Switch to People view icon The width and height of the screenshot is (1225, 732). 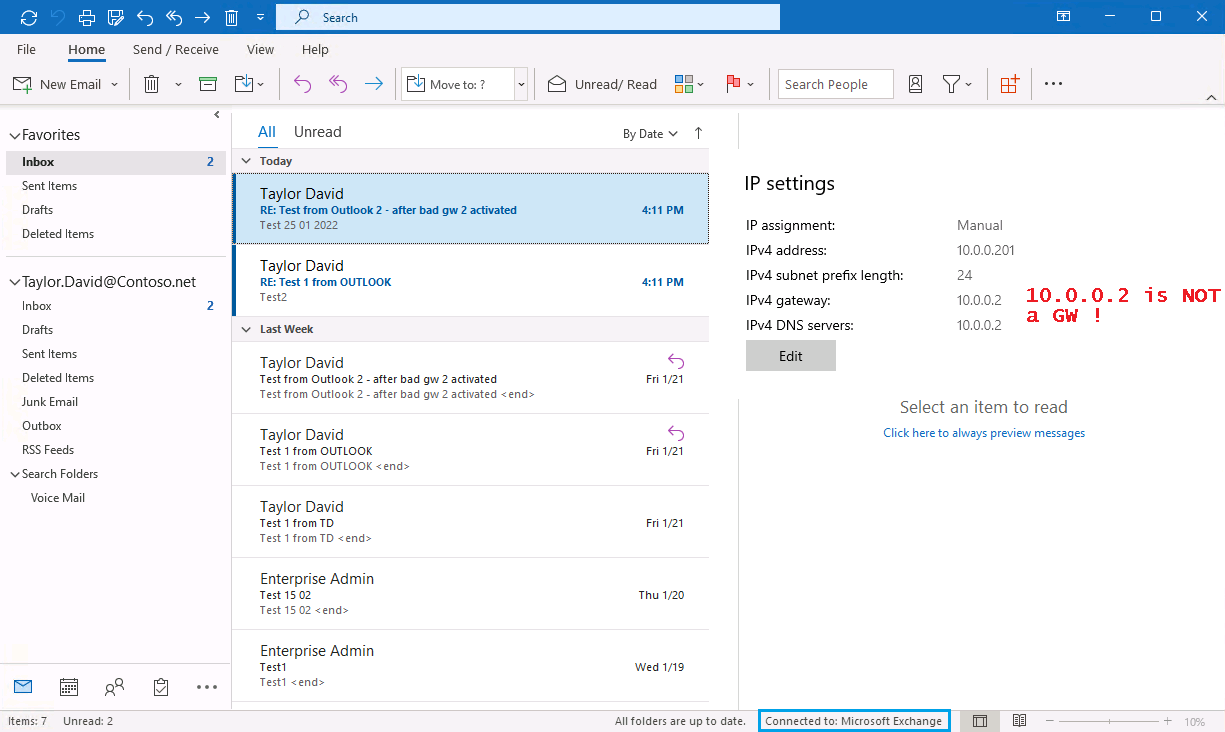tap(115, 687)
